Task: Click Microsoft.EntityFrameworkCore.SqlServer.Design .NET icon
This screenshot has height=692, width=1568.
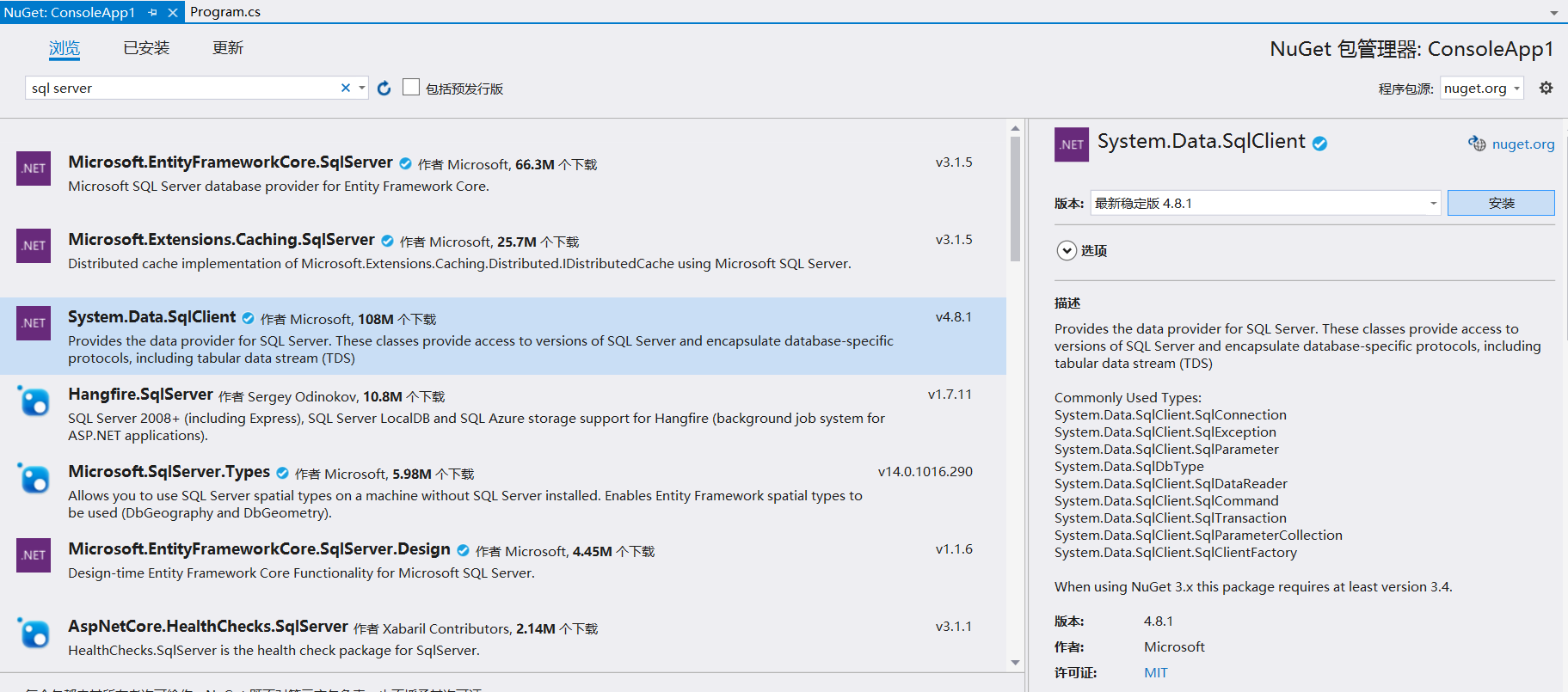Action: pyautogui.click(x=34, y=555)
